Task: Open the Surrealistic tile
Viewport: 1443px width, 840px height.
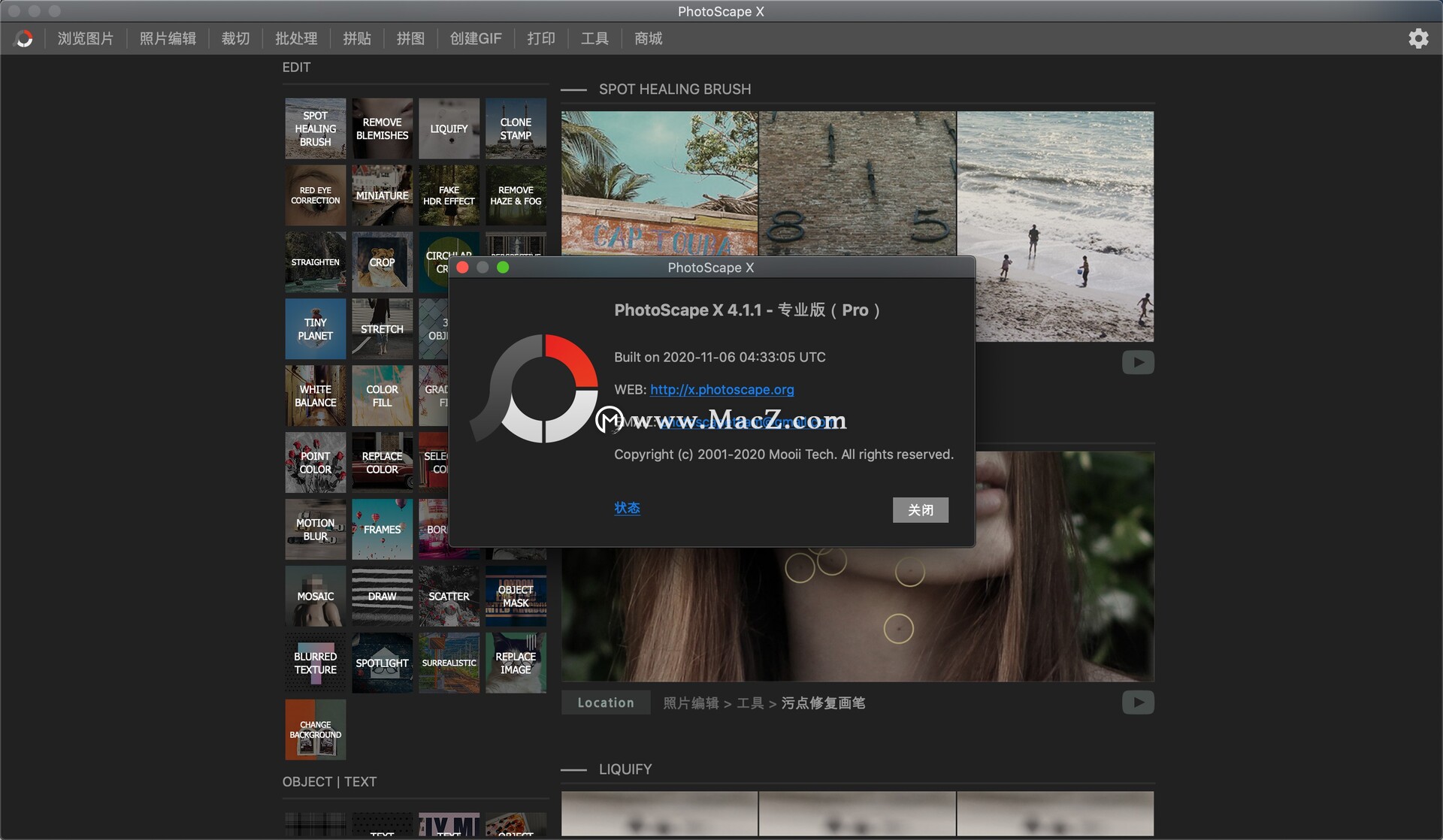Action: coord(449,663)
